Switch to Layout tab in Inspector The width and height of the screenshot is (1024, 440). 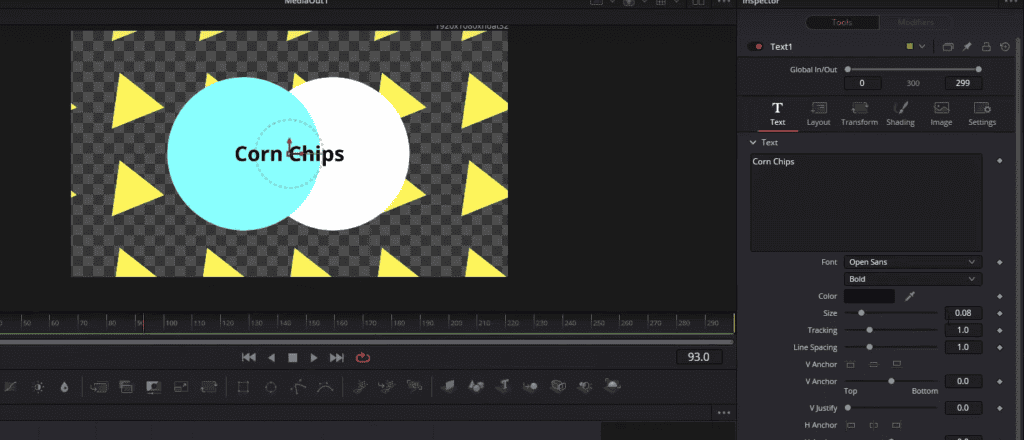[x=818, y=114]
